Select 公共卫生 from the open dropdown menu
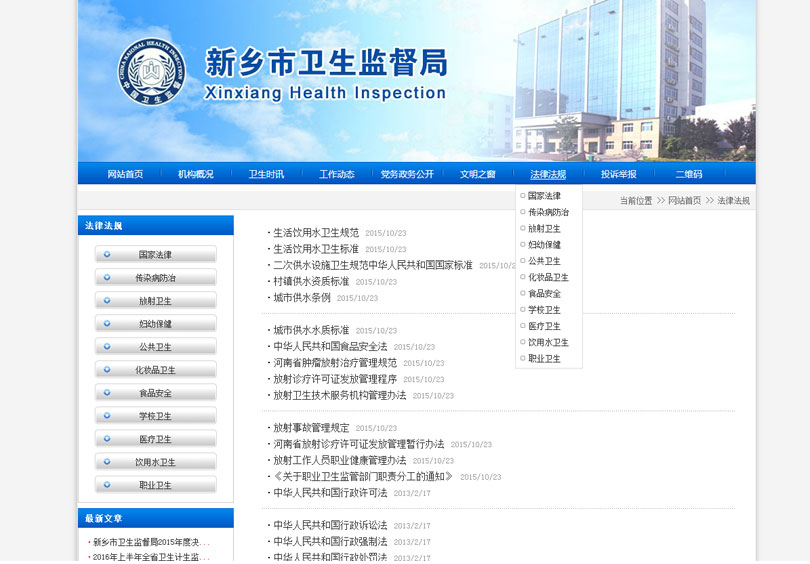Viewport: 810px width, 564px height. (544, 261)
